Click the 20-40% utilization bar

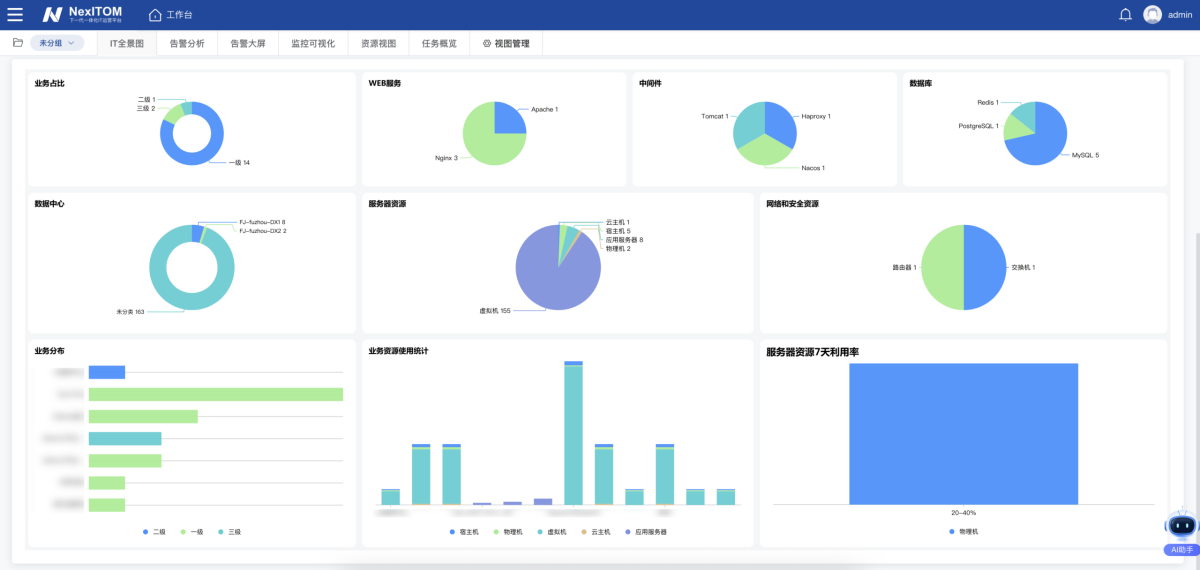coord(963,433)
